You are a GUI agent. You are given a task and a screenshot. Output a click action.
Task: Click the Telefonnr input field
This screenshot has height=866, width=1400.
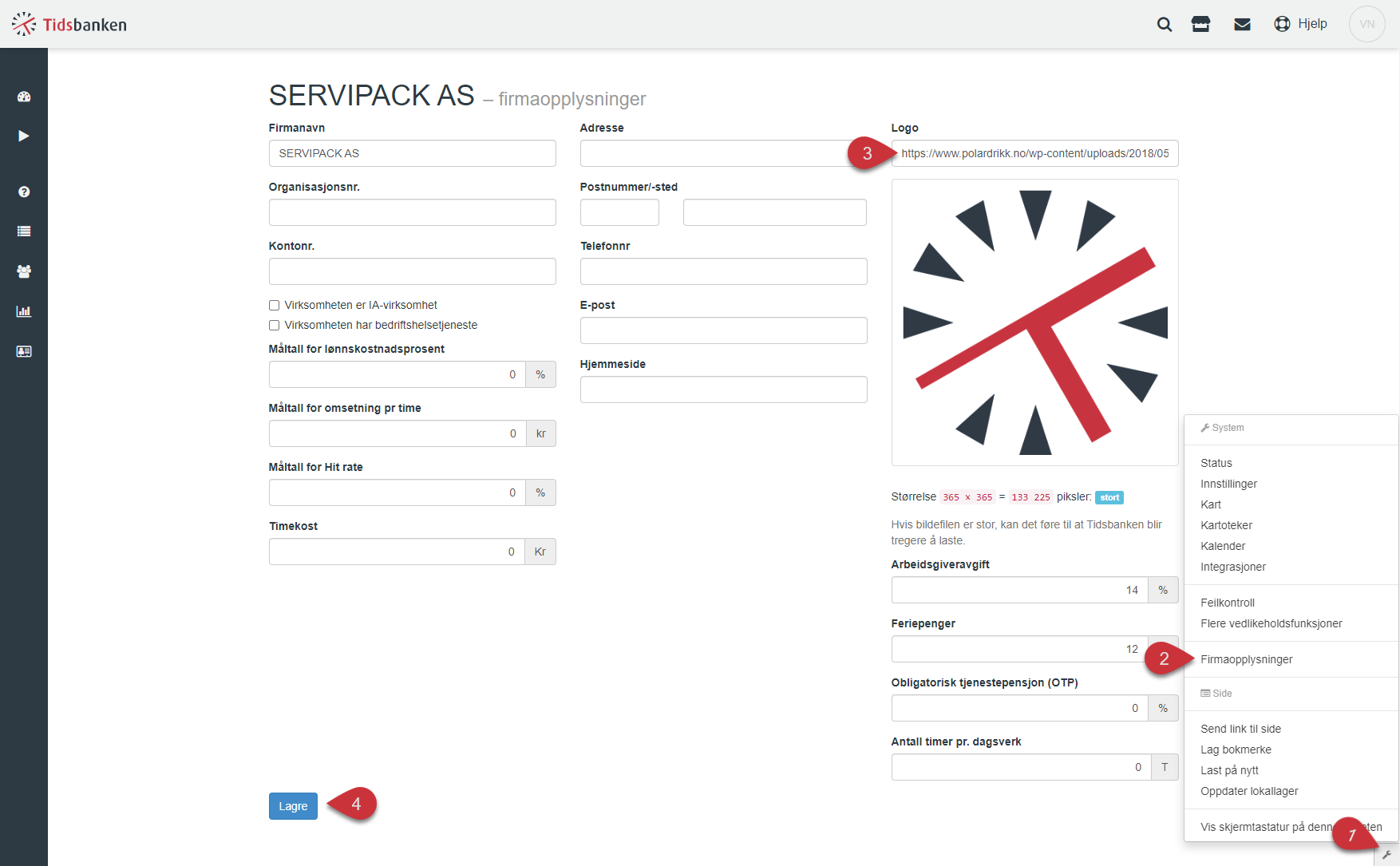coord(723,271)
